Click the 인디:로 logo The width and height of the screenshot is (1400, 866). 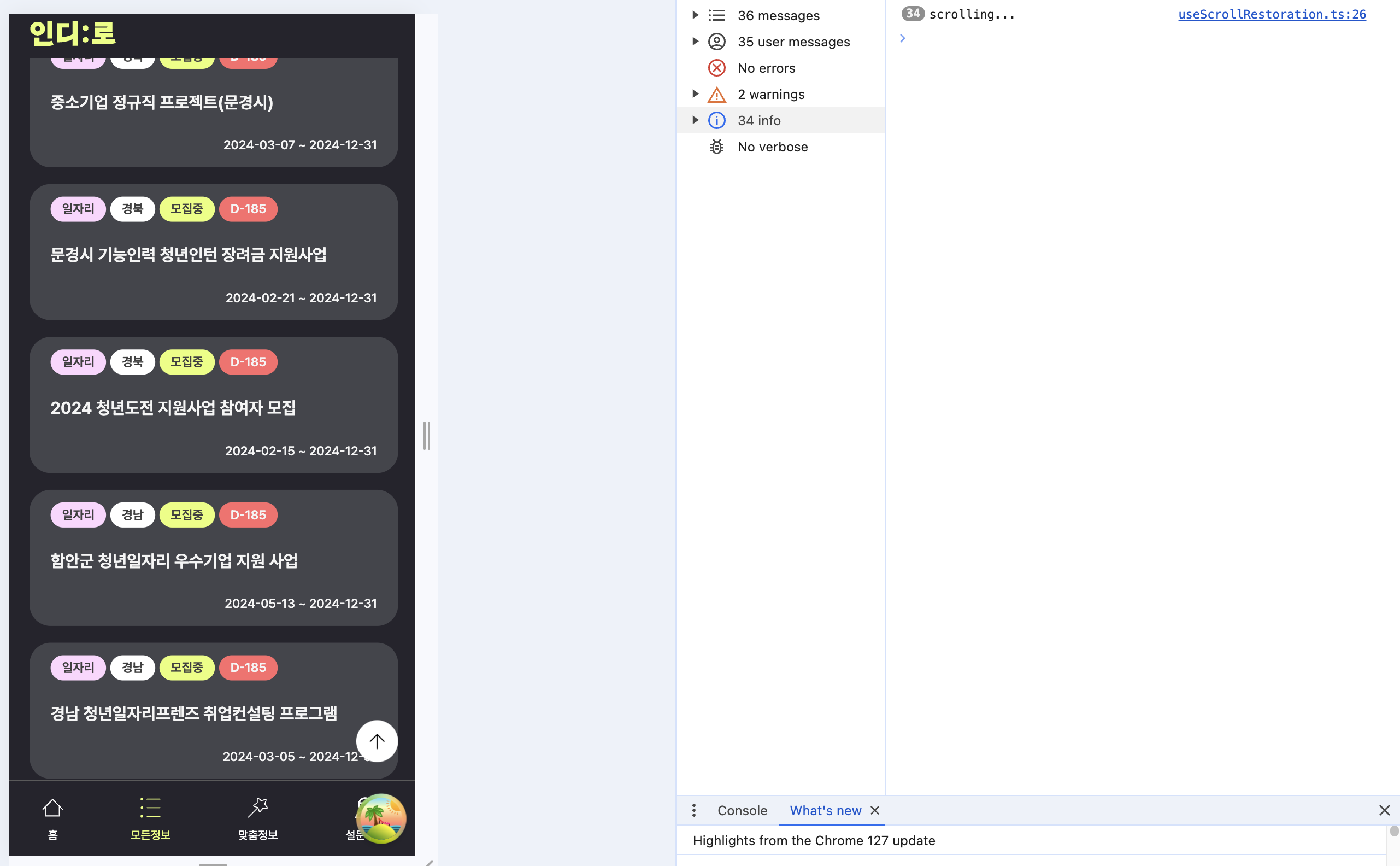pos(73,33)
